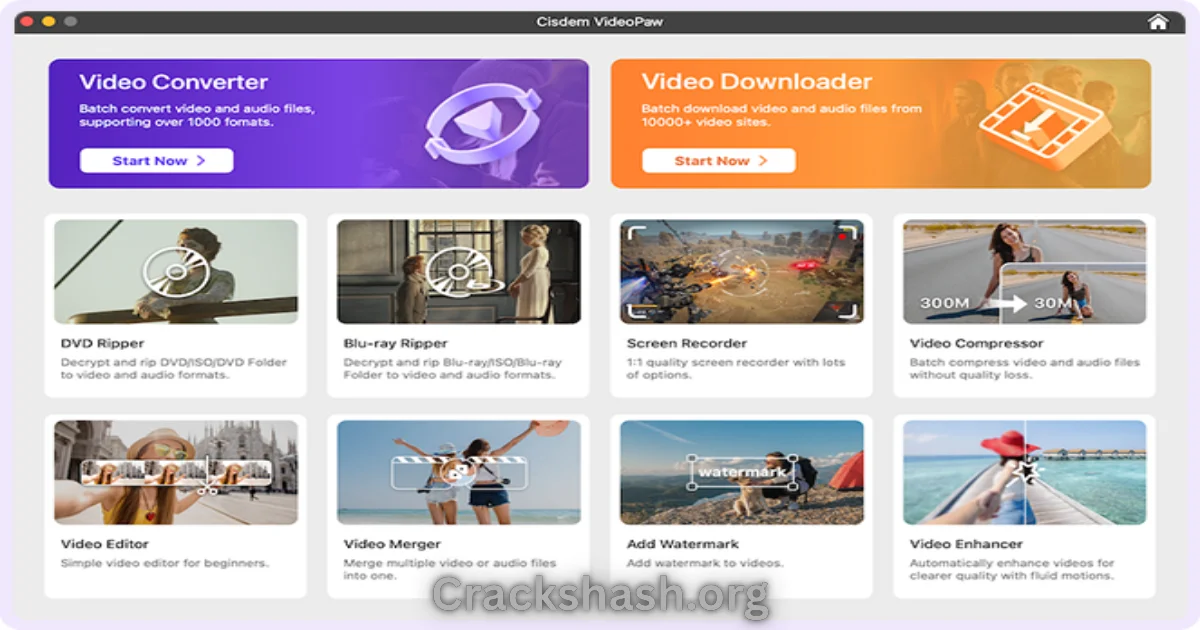Click the Cisdem VideoPaw window title
Image resolution: width=1200 pixels, height=630 pixels.
(x=599, y=22)
